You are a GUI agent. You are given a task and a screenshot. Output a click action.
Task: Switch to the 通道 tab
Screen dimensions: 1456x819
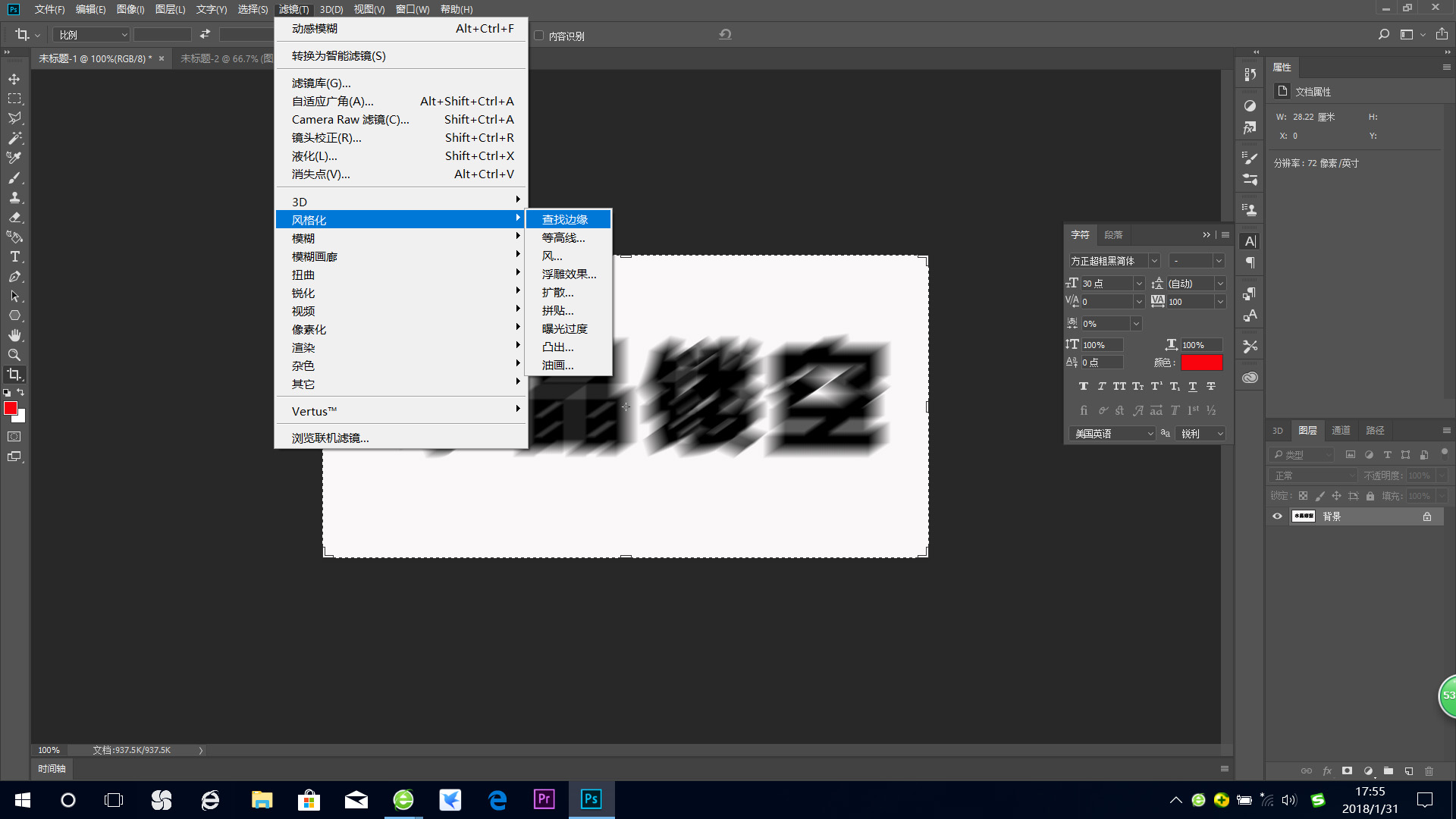pyautogui.click(x=1341, y=430)
